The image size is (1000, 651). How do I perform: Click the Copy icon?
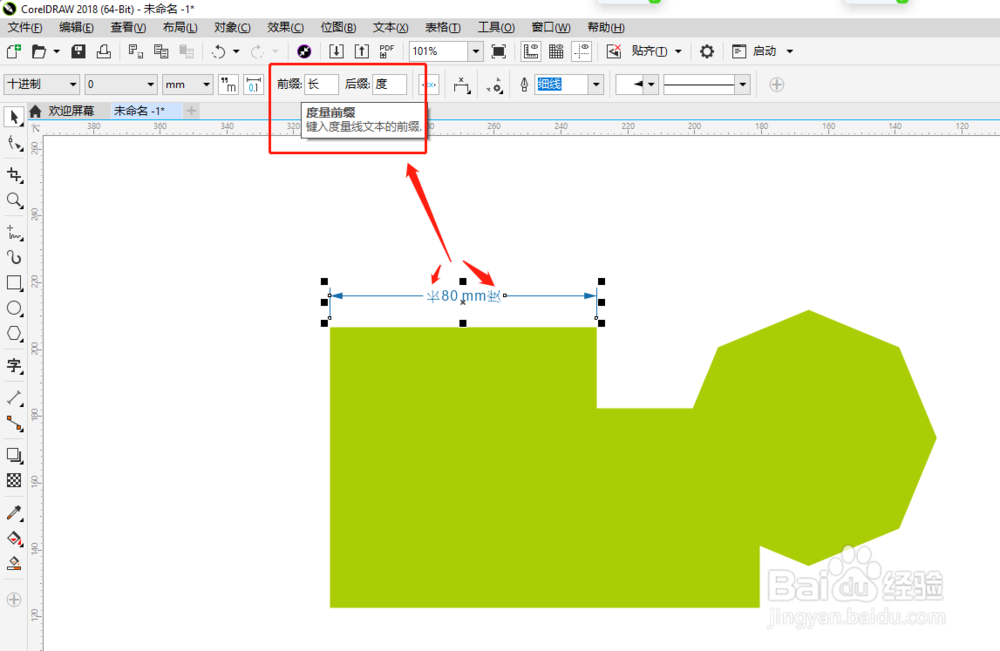[x=161, y=52]
